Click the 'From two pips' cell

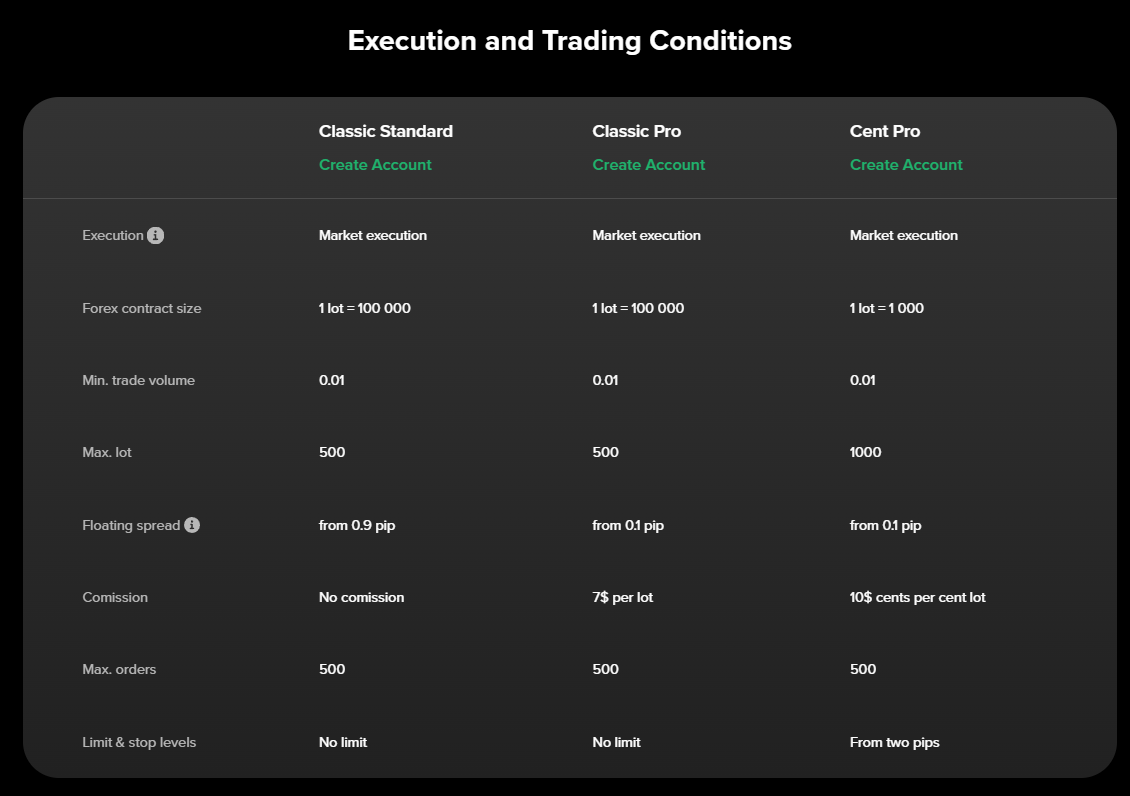point(894,742)
